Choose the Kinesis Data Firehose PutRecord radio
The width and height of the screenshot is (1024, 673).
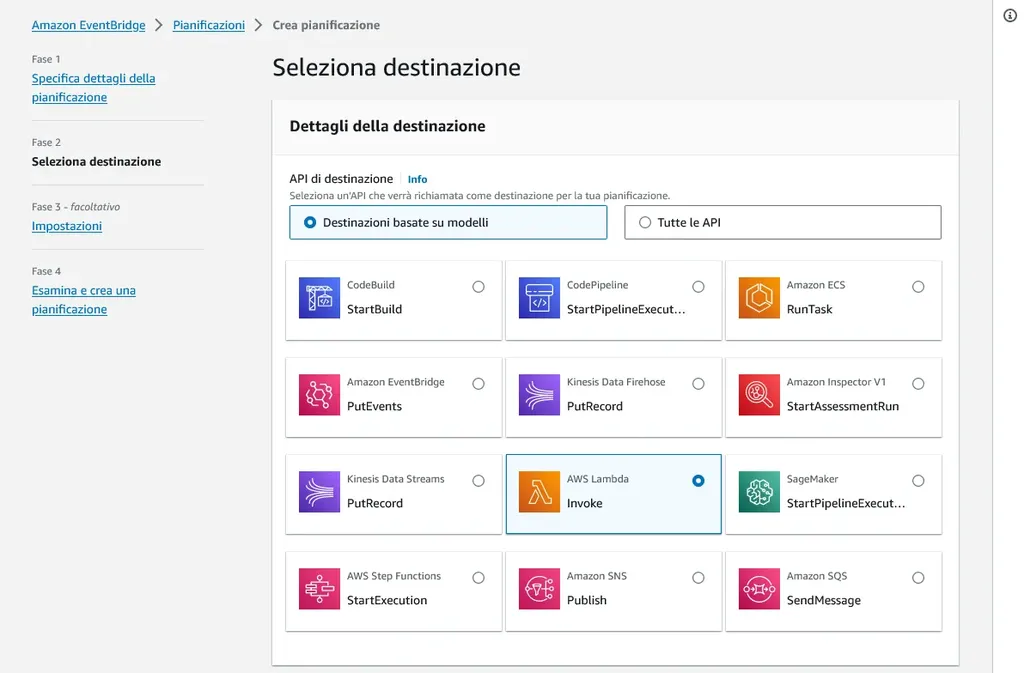click(698, 384)
